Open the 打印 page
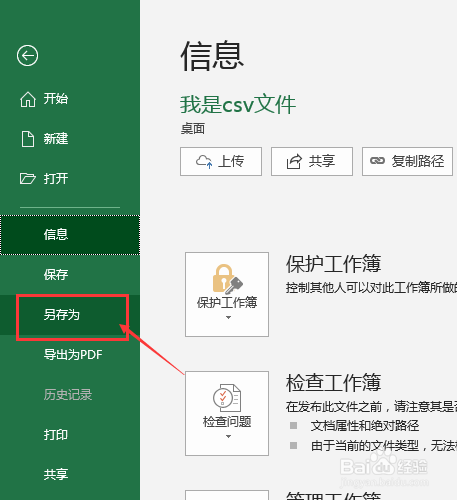This screenshot has width=457, height=500. [70, 435]
